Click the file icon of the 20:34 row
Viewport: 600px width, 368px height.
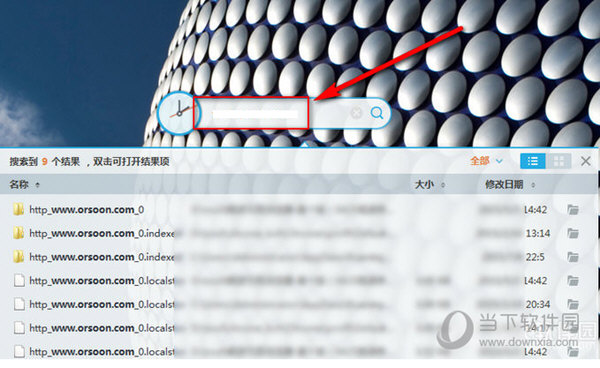(19, 304)
